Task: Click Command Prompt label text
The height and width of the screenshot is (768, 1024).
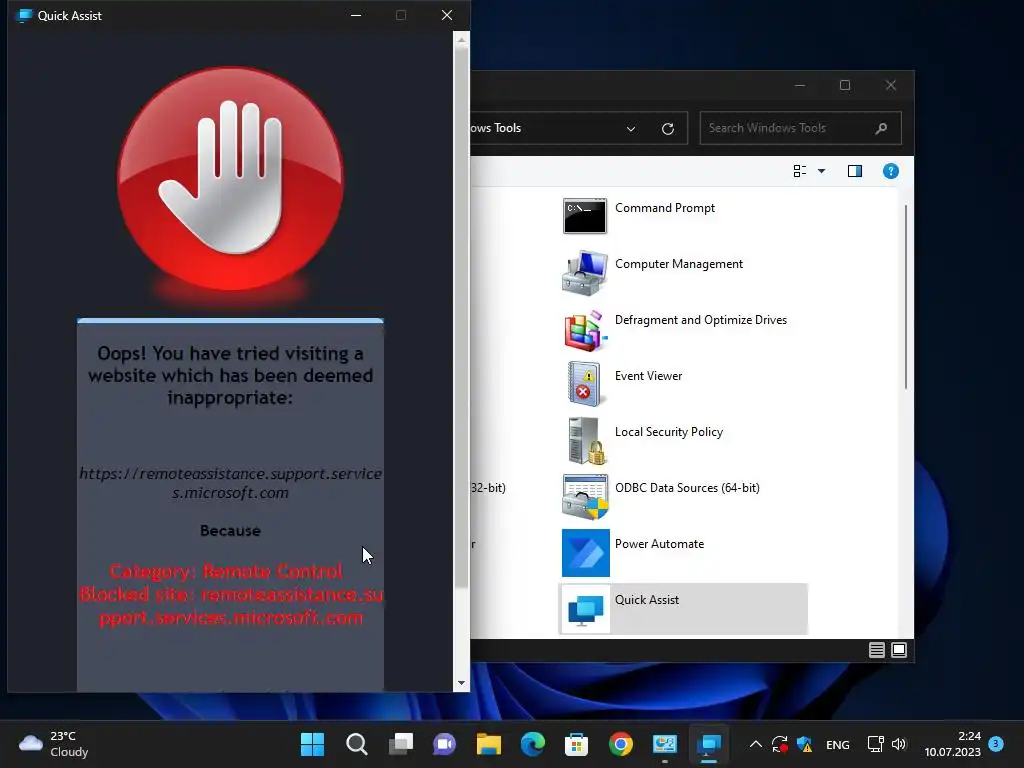Action: click(665, 208)
